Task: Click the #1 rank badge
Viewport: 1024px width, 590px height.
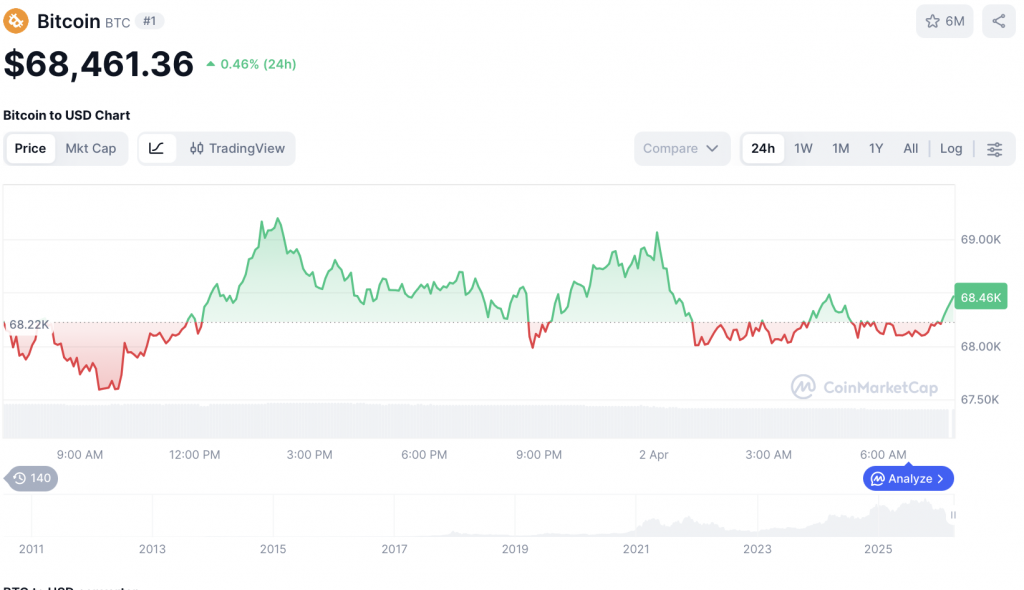Action: (150, 21)
